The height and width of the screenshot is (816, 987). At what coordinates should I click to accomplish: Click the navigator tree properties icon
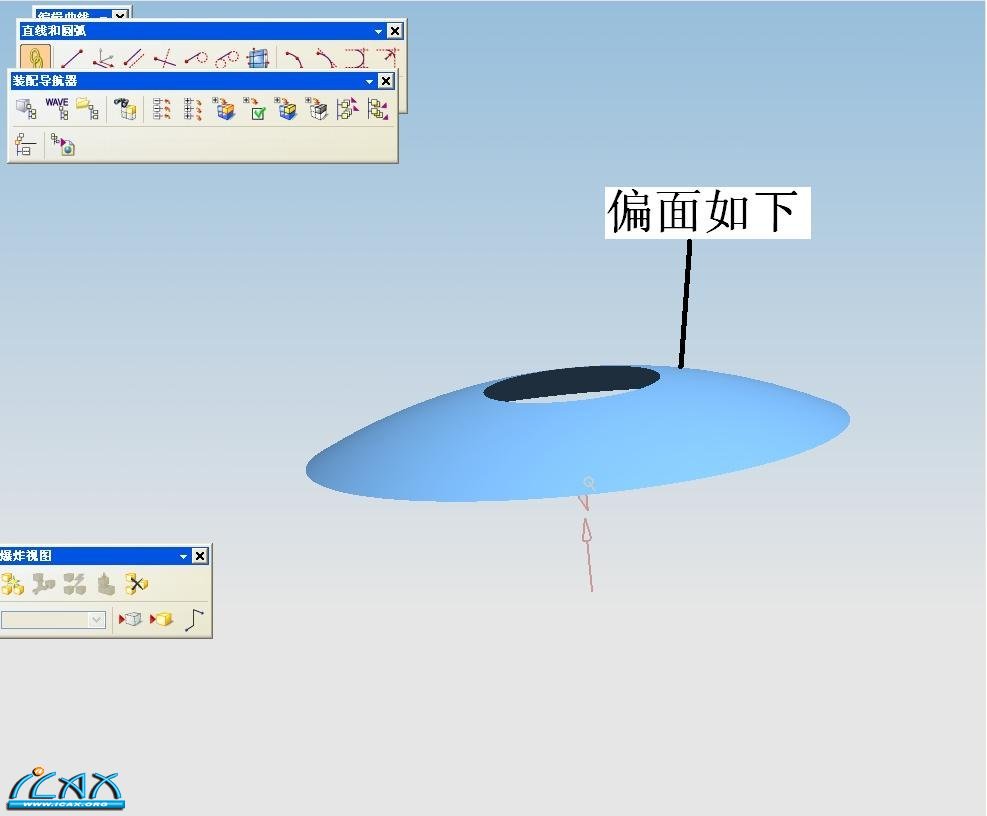pyautogui.click(x=25, y=144)
